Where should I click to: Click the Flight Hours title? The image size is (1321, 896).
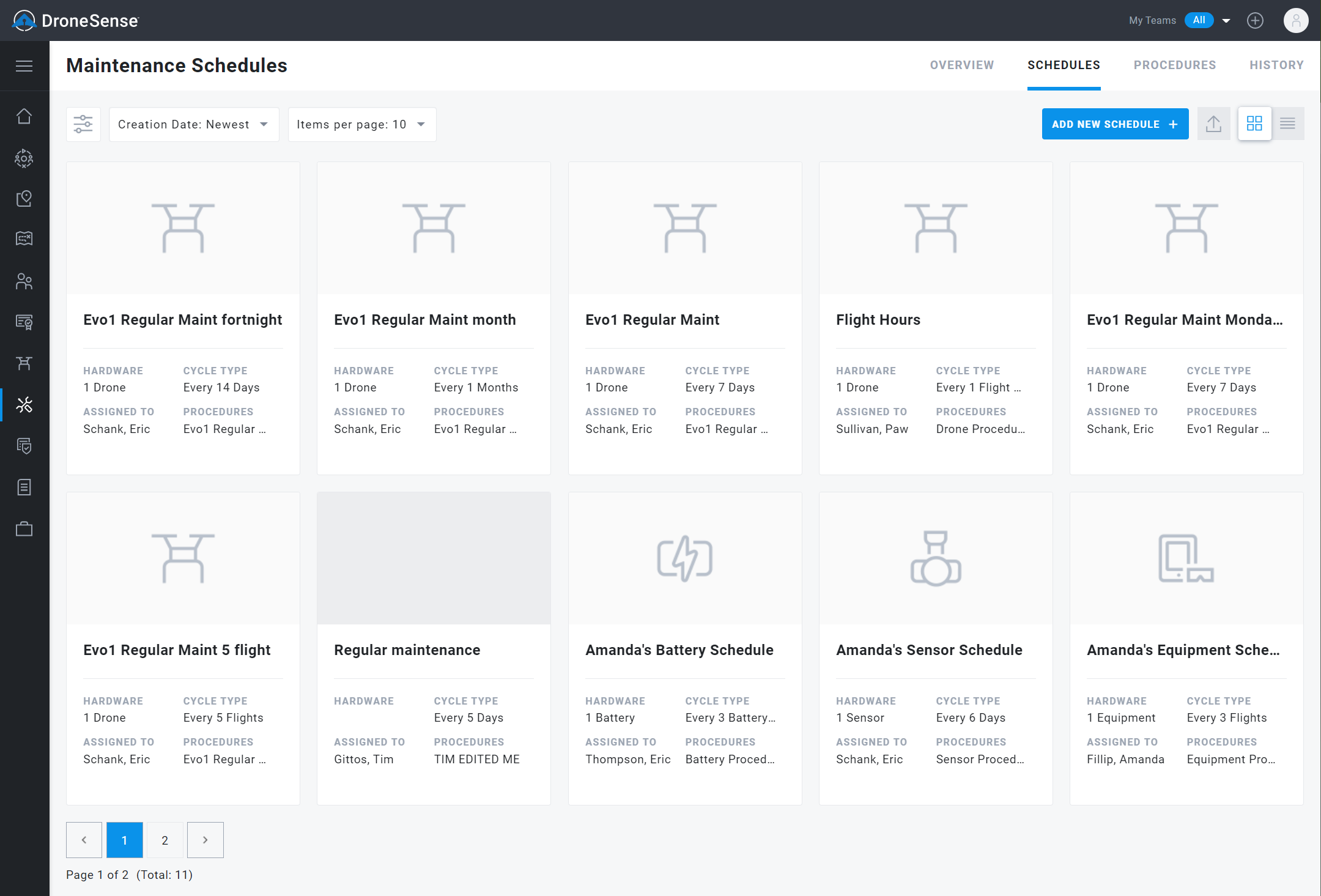pos(878,320)
